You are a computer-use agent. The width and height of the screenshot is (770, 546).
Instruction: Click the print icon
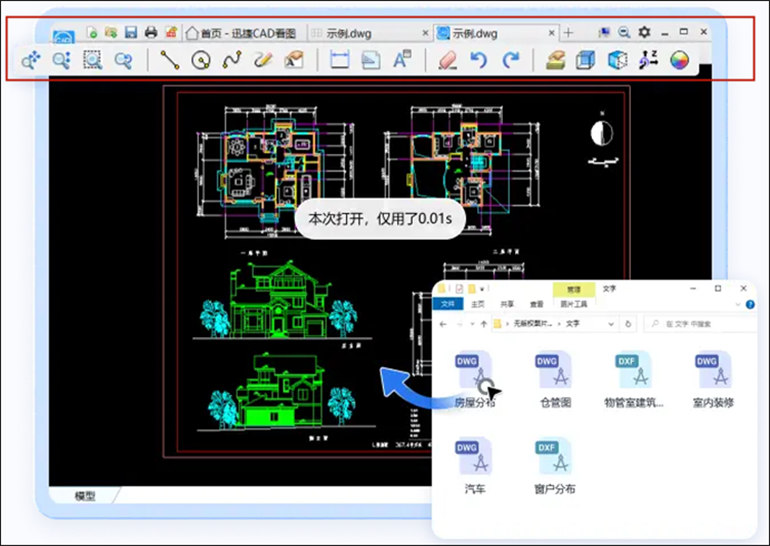click(151, 32)
